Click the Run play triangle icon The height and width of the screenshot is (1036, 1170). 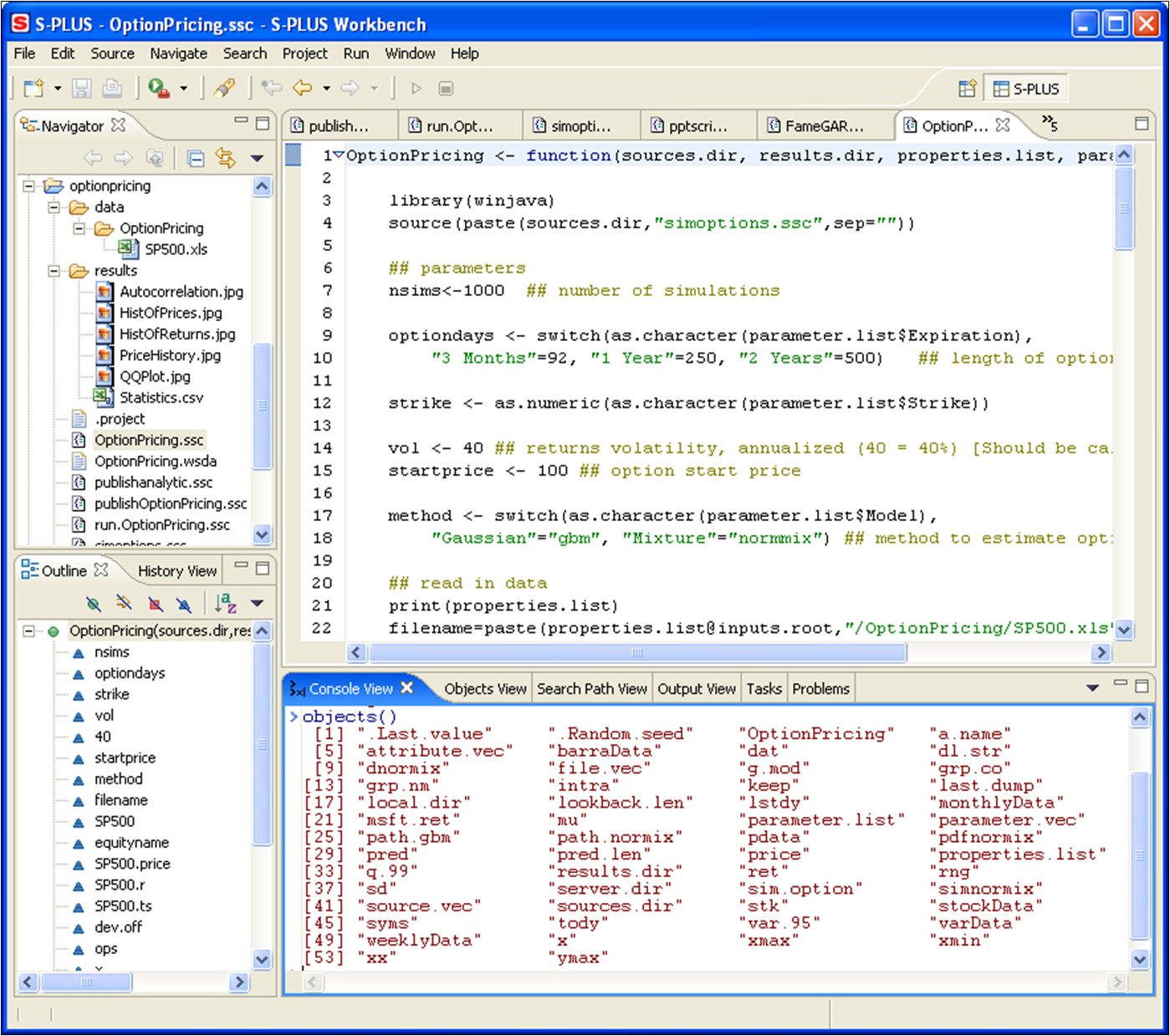pyautogui.click(x=416, y=88)
